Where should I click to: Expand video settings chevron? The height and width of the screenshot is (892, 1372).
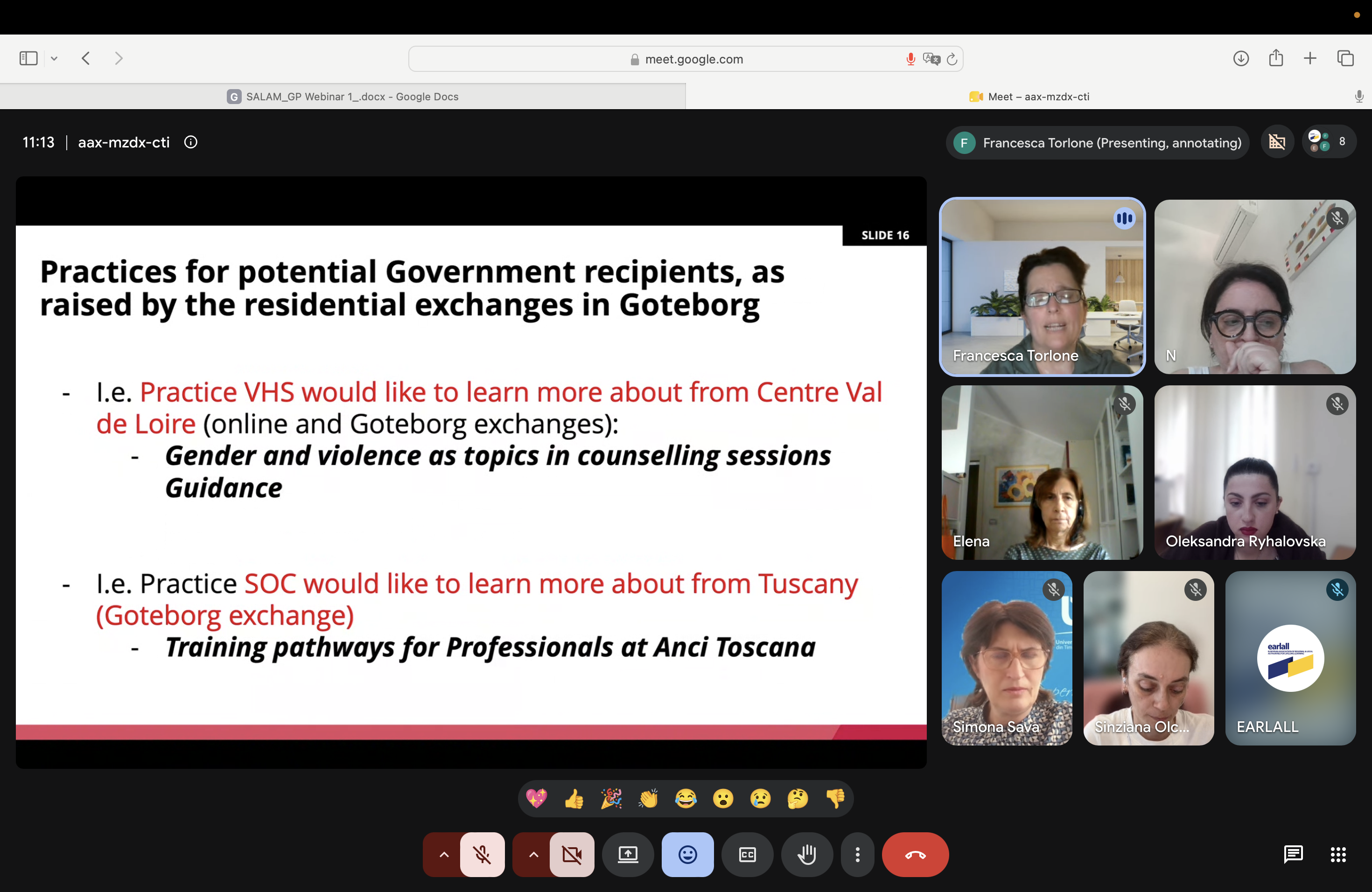(x=533, y=855)
